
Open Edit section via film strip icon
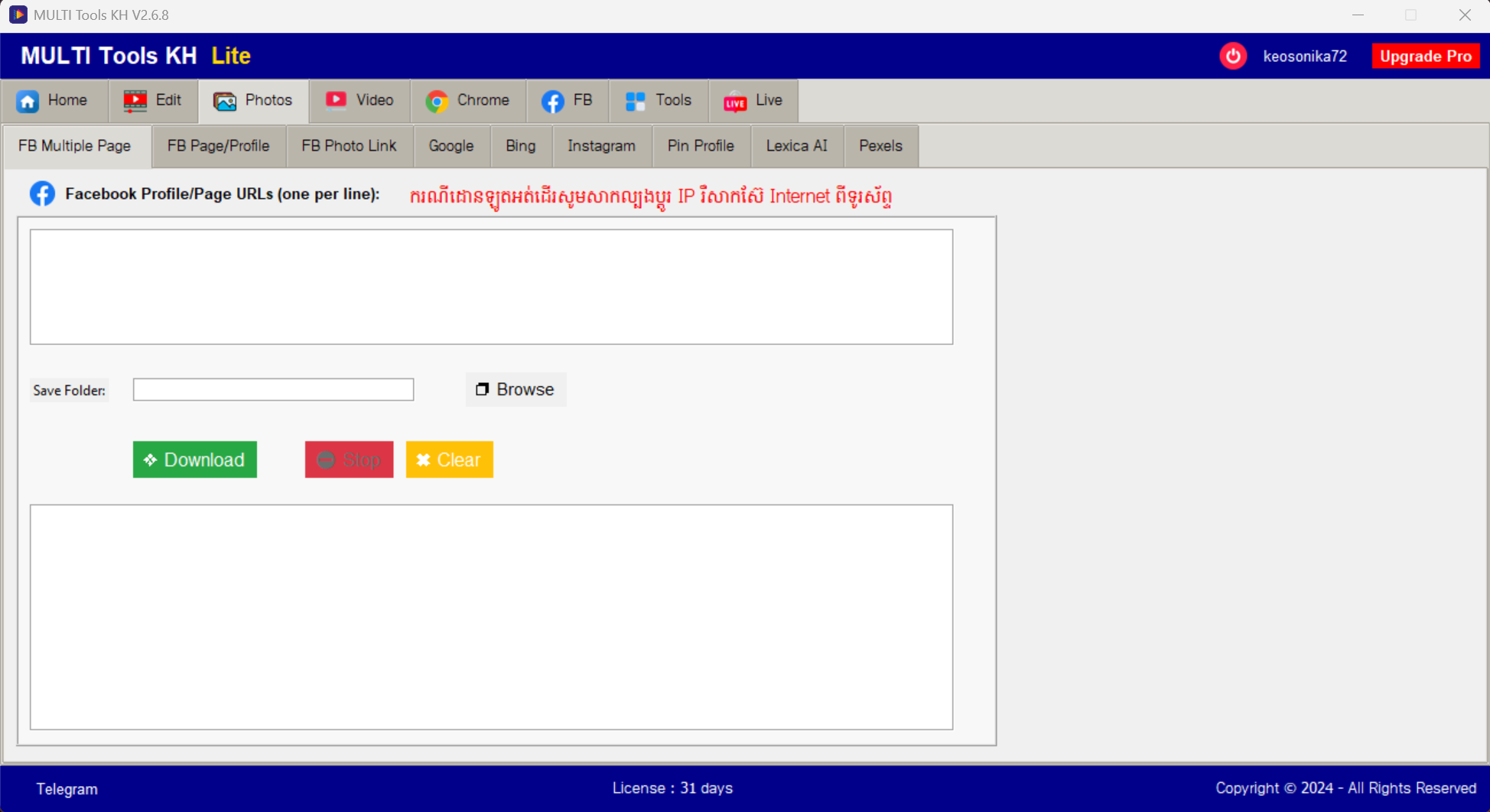click(135, 100)
